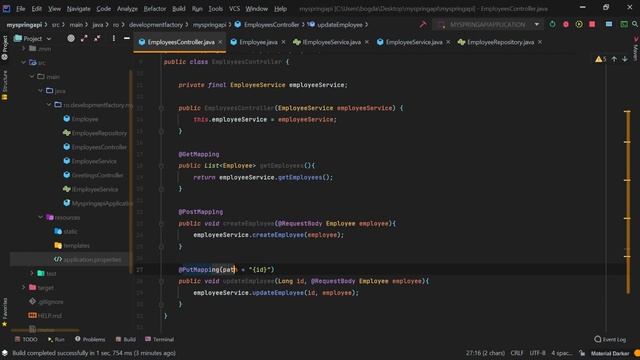
Task: Open the VCS menu
Action: point(234,9)
